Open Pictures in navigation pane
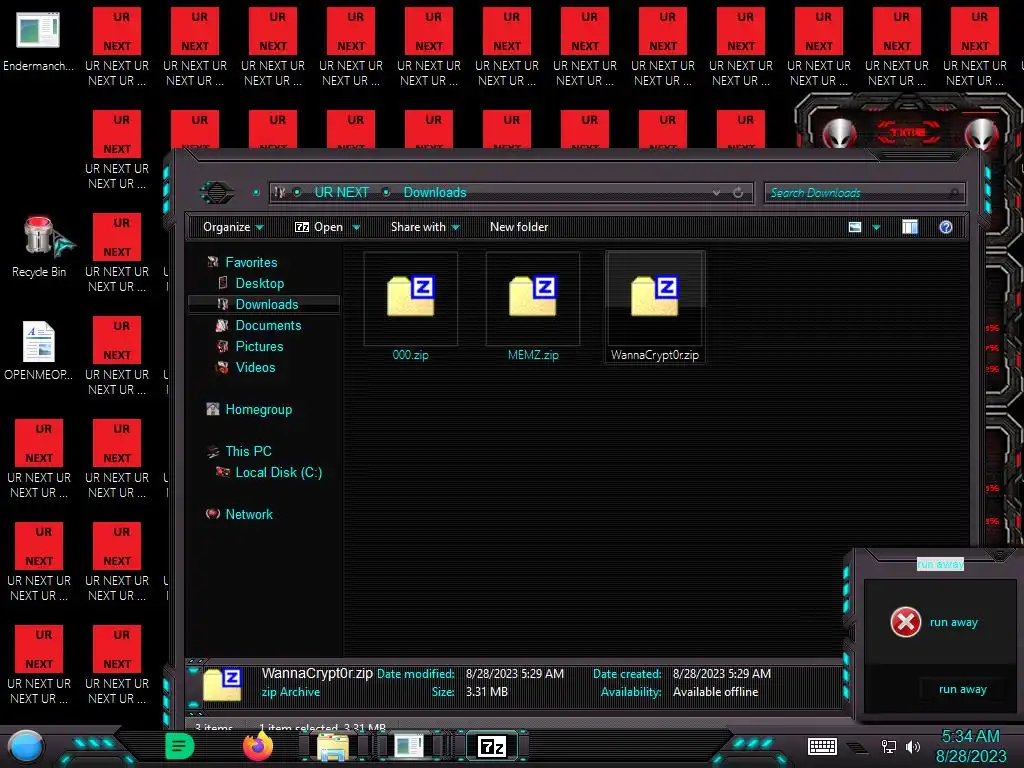Image resolution: width=1024 pixels, height=768 pixels. [x=259, y=345]
